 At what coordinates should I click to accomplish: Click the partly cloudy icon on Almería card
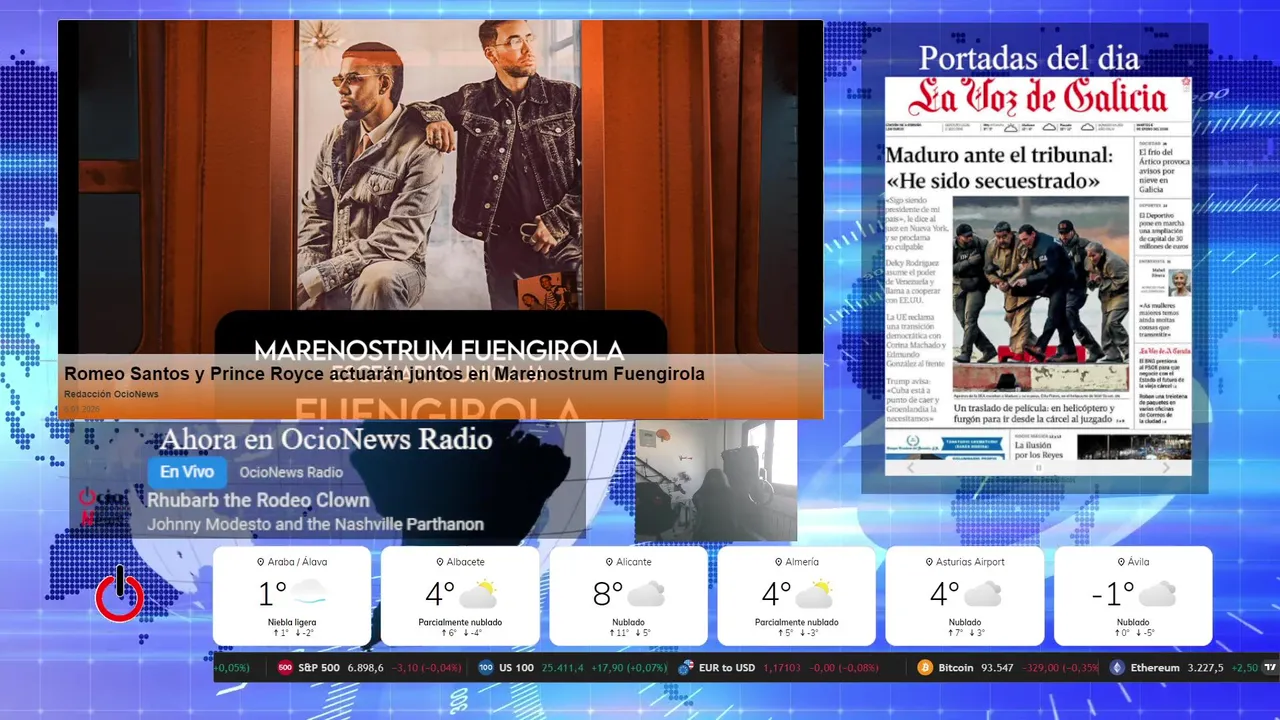pyautogui.click(x=814, y=594)
